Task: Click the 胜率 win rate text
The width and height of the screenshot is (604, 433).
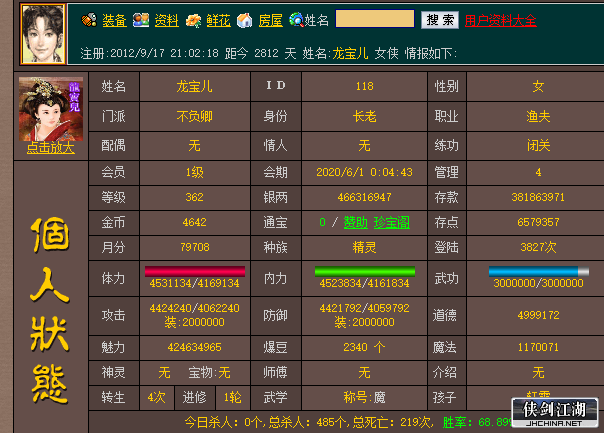Action: point(478,423)
